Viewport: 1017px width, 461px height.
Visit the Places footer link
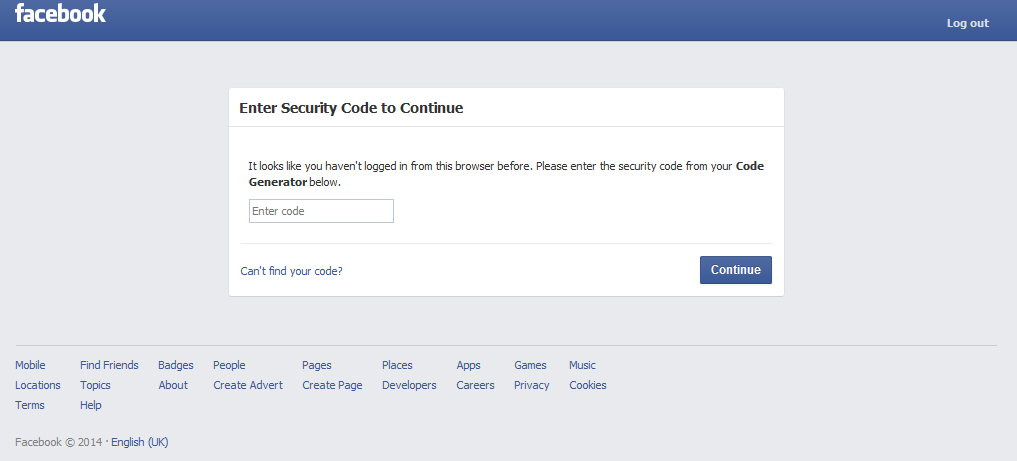click(397, 365)
